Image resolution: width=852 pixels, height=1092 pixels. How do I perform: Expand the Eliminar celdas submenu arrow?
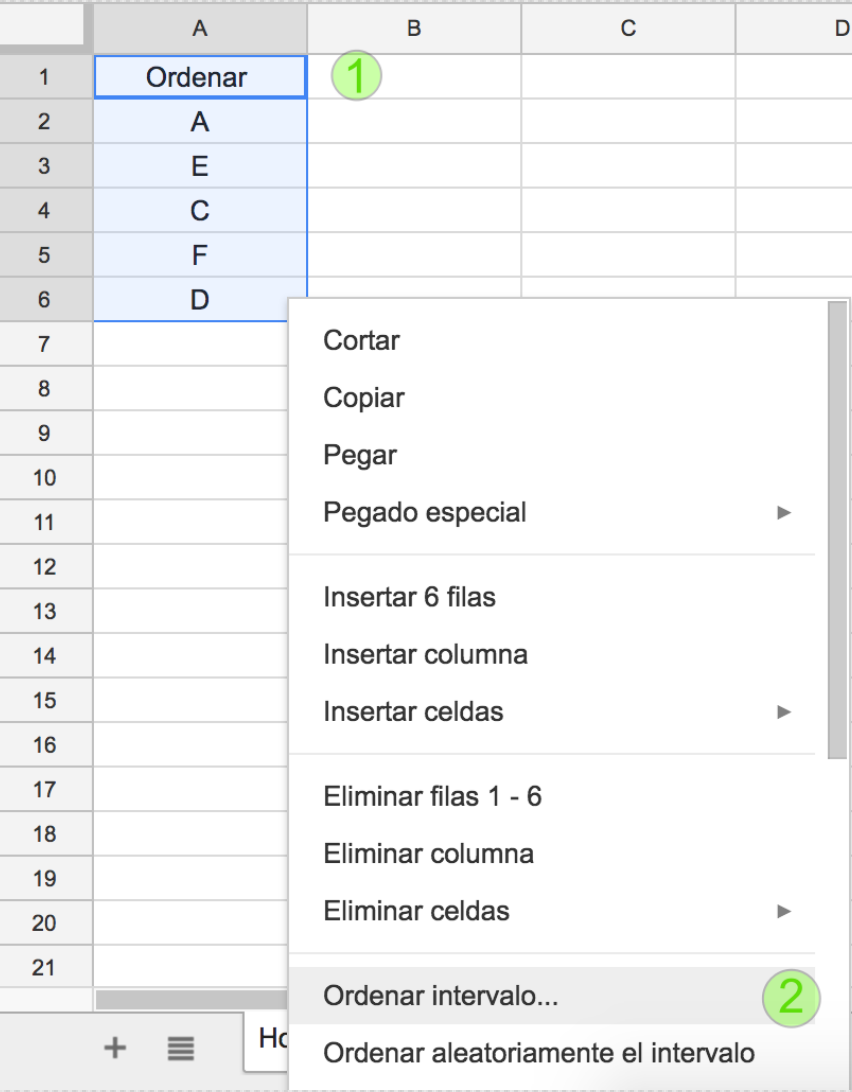(784, 911)
